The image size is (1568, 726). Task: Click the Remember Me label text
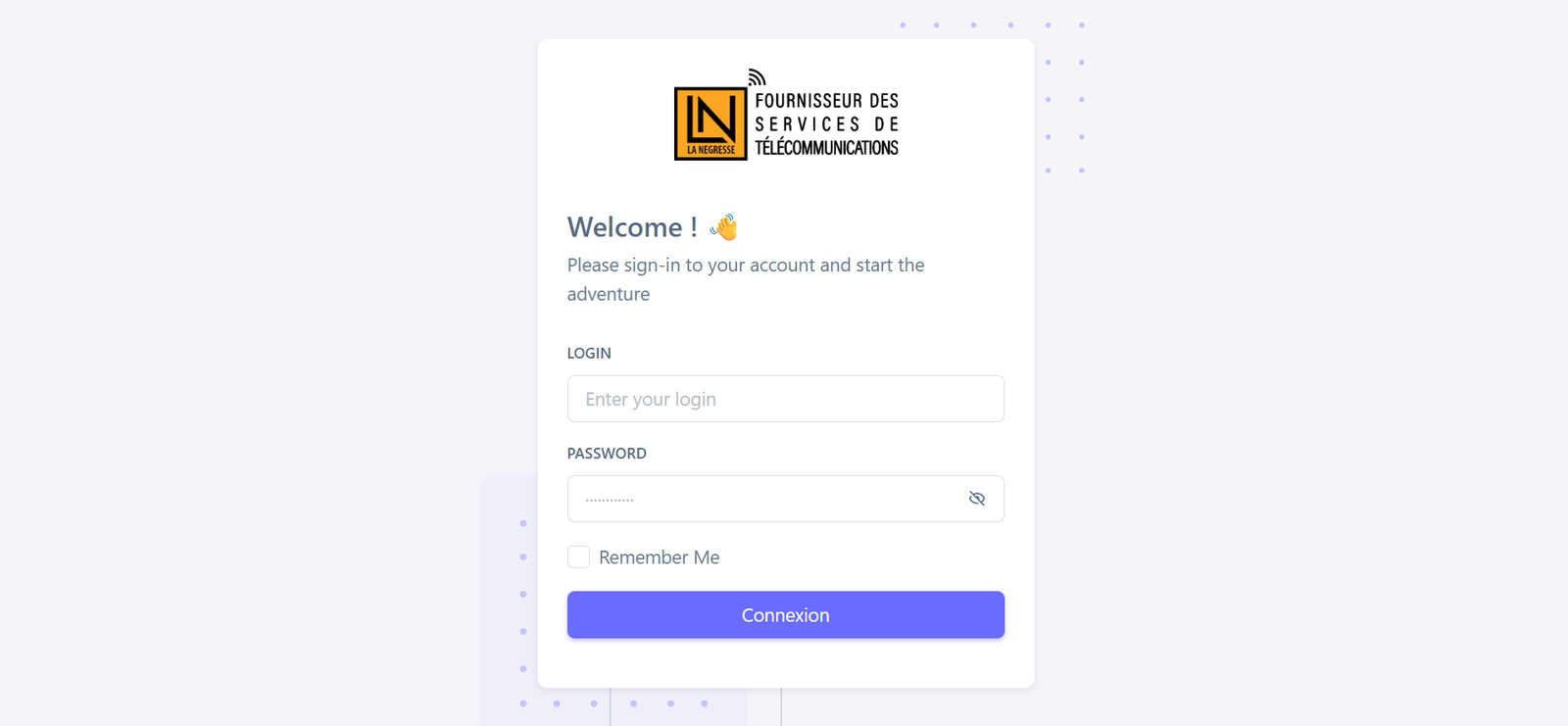[x=660, y=557]
